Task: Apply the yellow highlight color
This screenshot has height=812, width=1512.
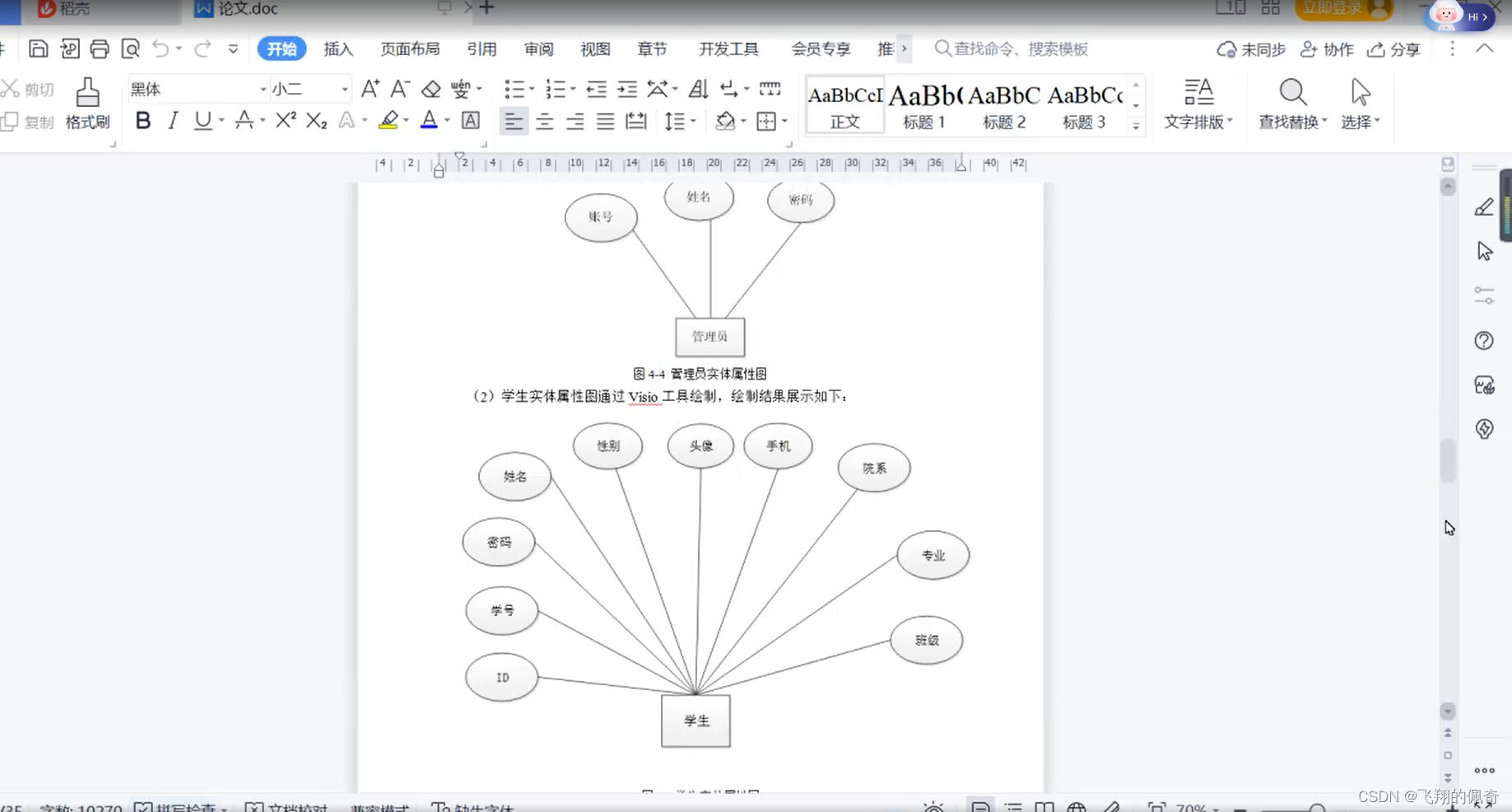Action: 388,121
